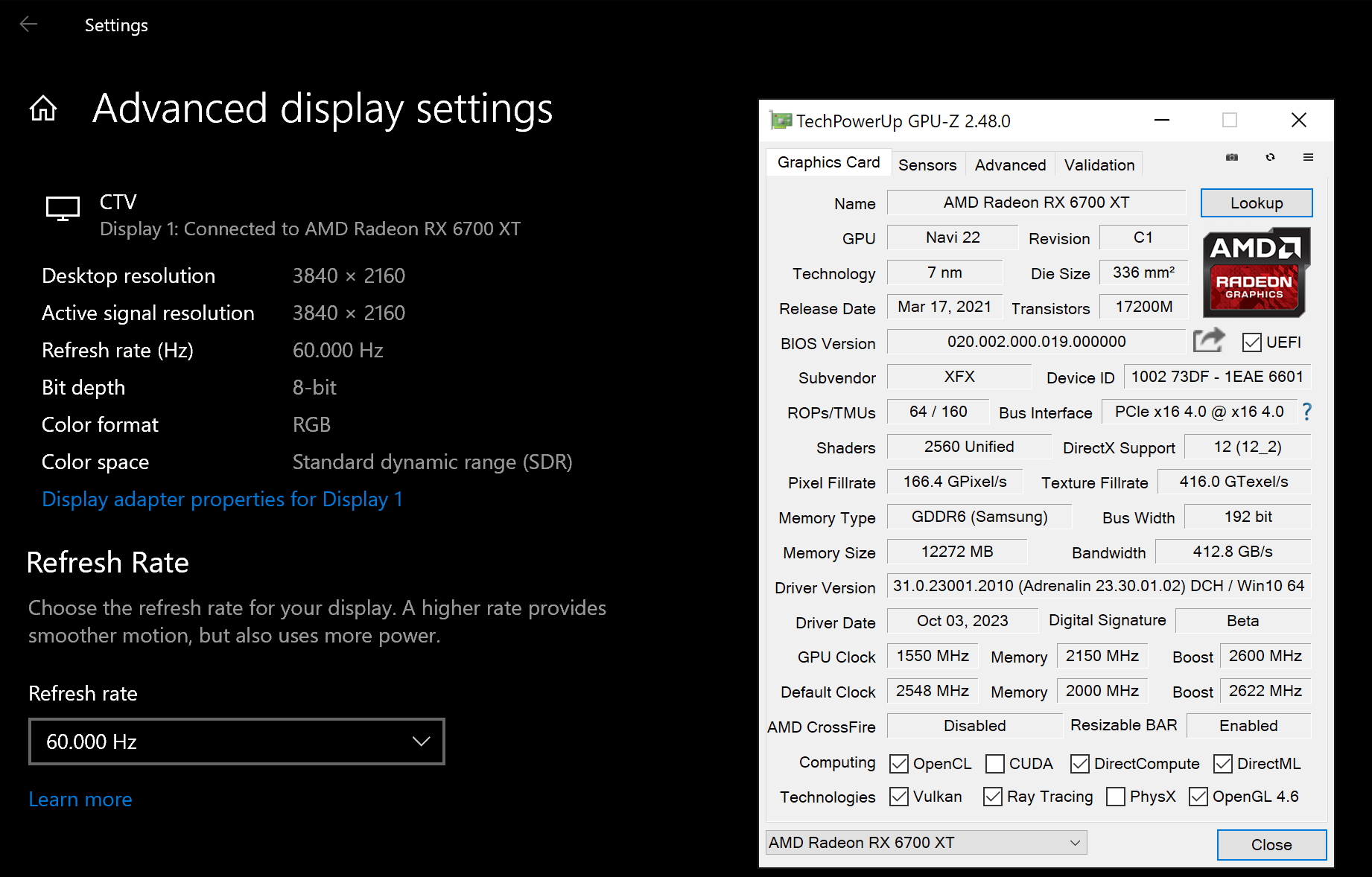This screenshot has height=877, width=1372.
Task: Click the Resizable BAR Enabled field
Action: [1248, 726]
